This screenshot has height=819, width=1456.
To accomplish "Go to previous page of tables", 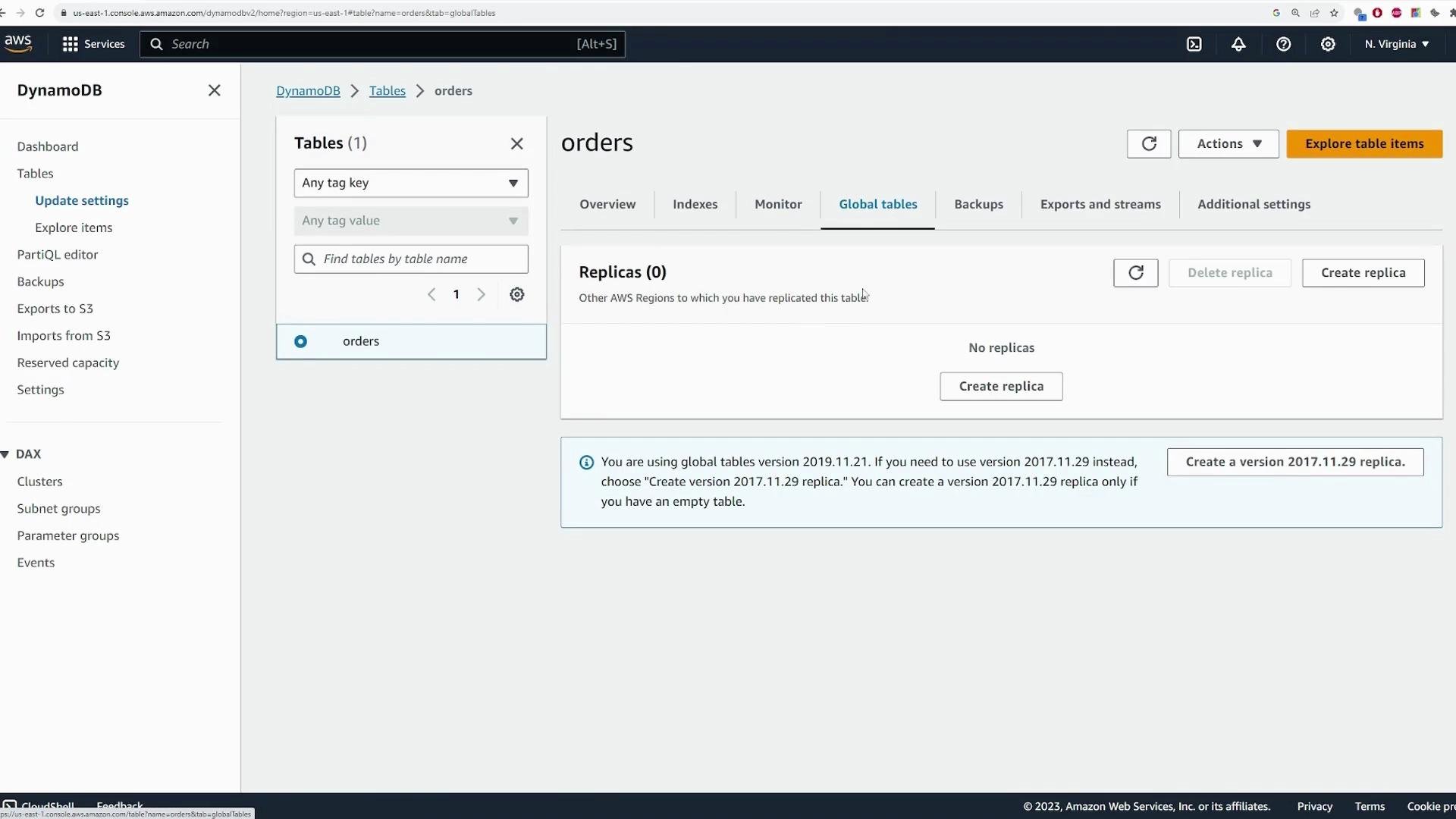I will 431,294.
